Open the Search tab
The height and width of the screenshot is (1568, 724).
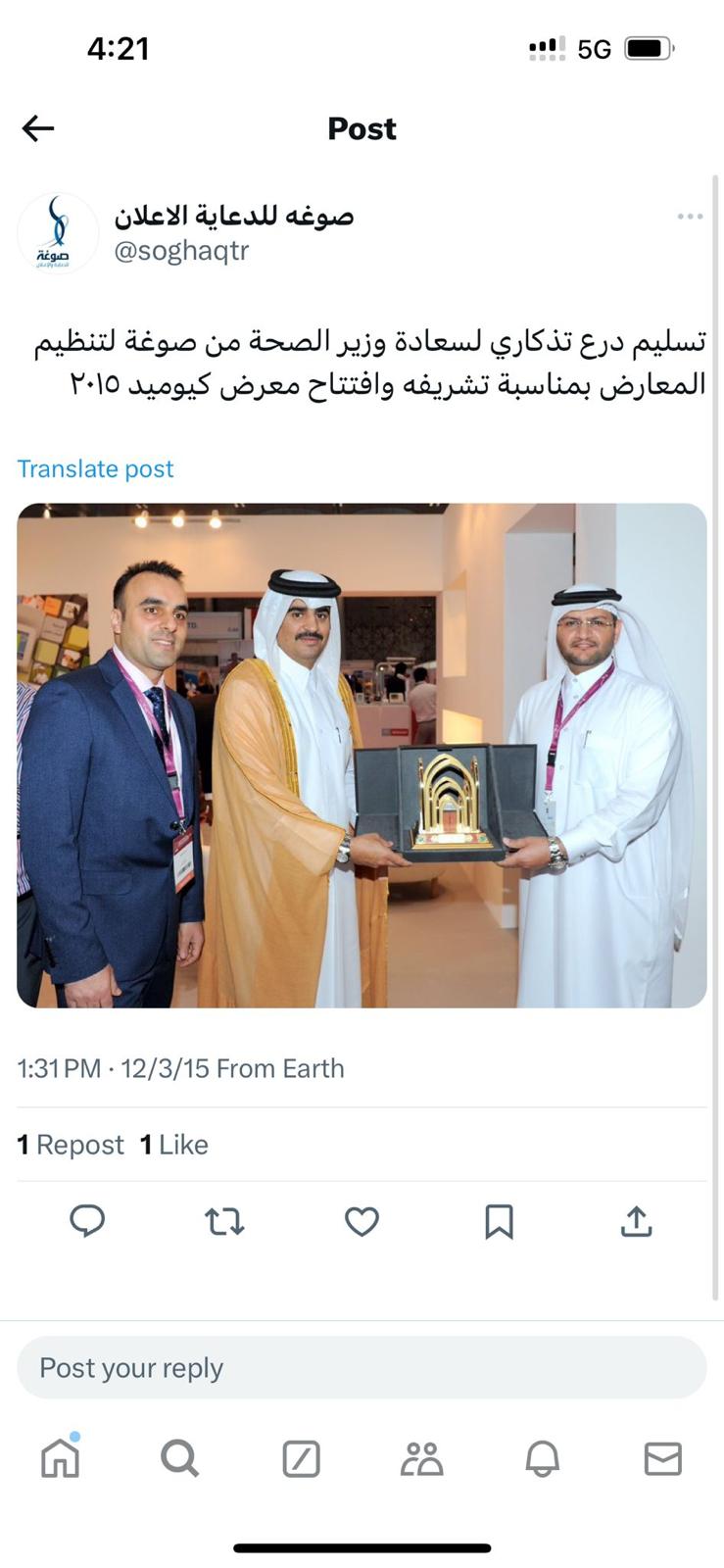point(180,1458)
